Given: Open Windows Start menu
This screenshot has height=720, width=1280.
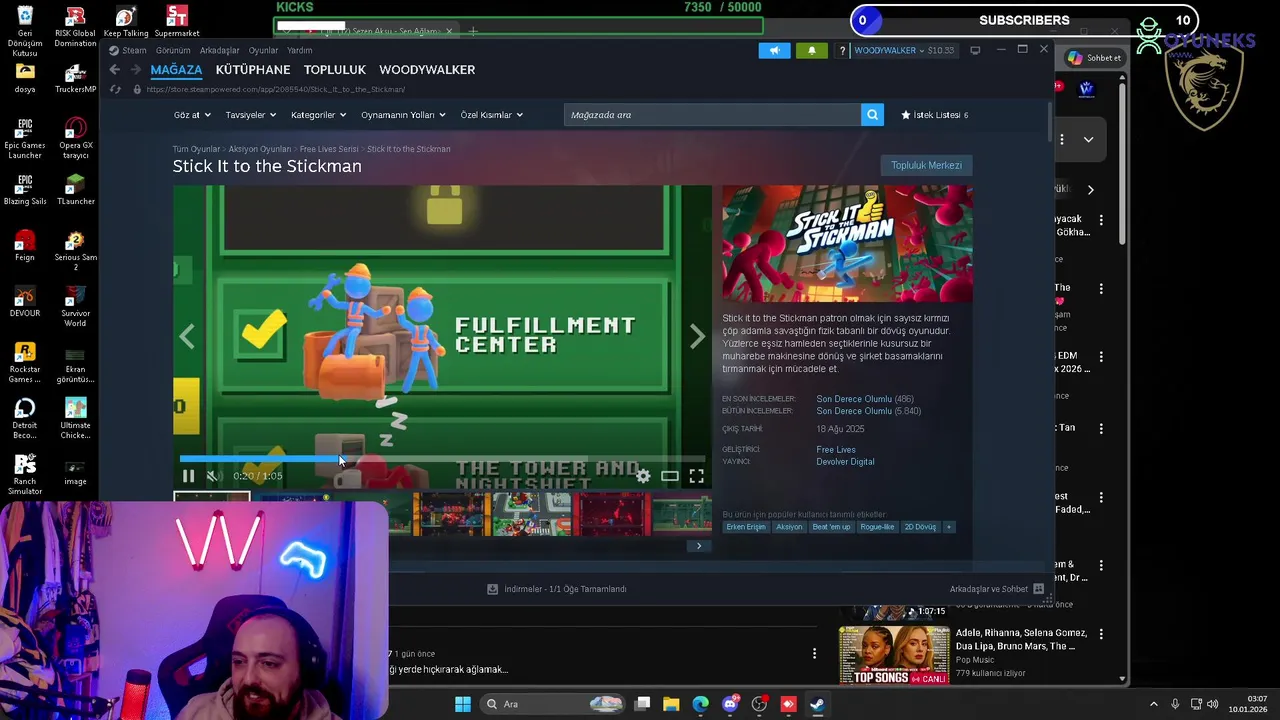Looking at the screenshot, I should click(x=463, y=704).
